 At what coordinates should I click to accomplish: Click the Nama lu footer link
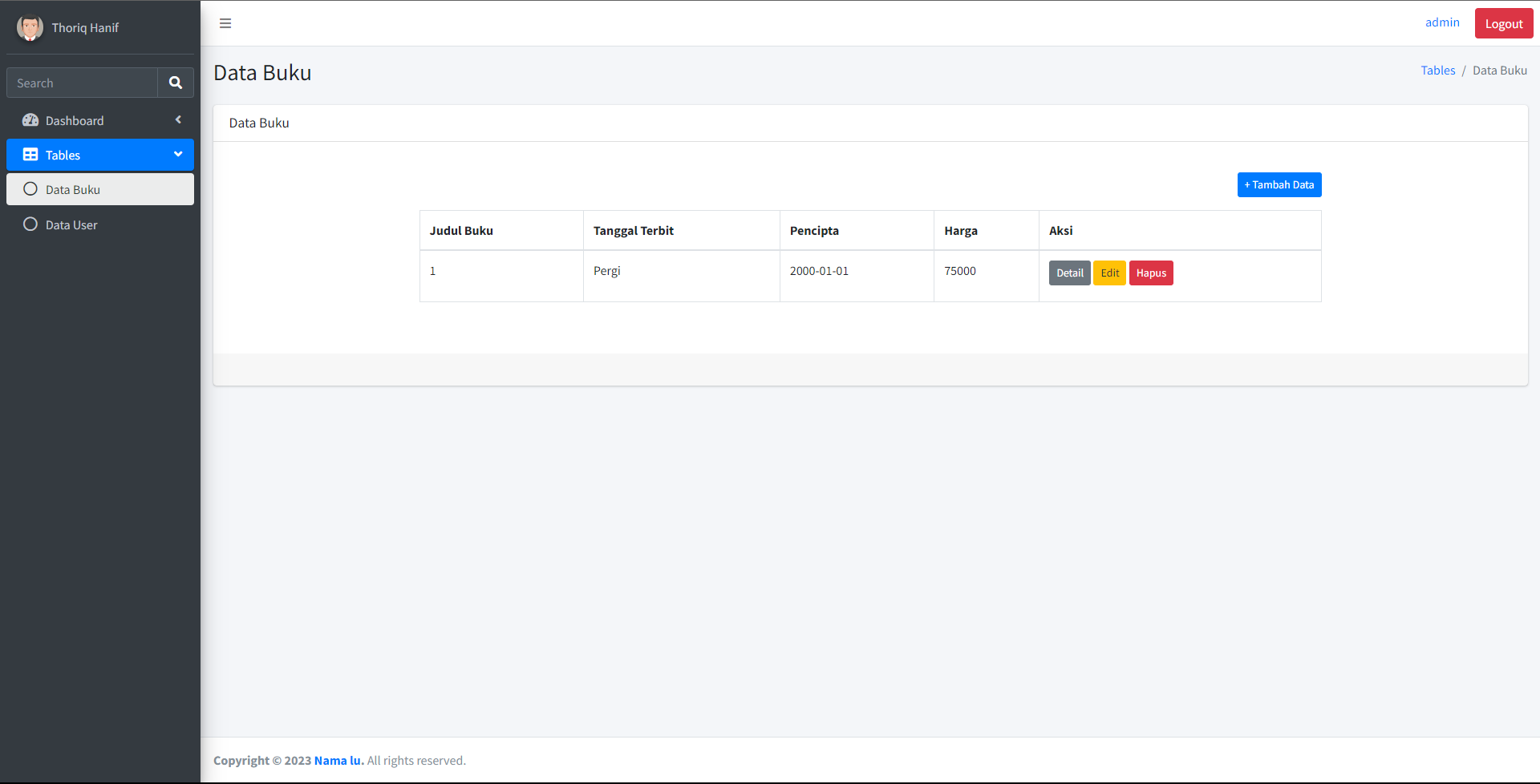pyautogui.click(x=338, y=761)
